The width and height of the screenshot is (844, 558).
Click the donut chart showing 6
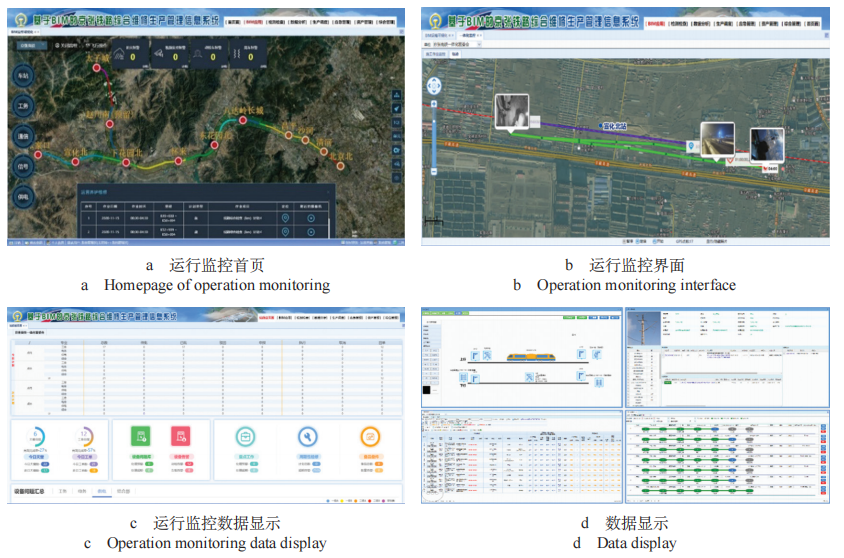point(36,436)
